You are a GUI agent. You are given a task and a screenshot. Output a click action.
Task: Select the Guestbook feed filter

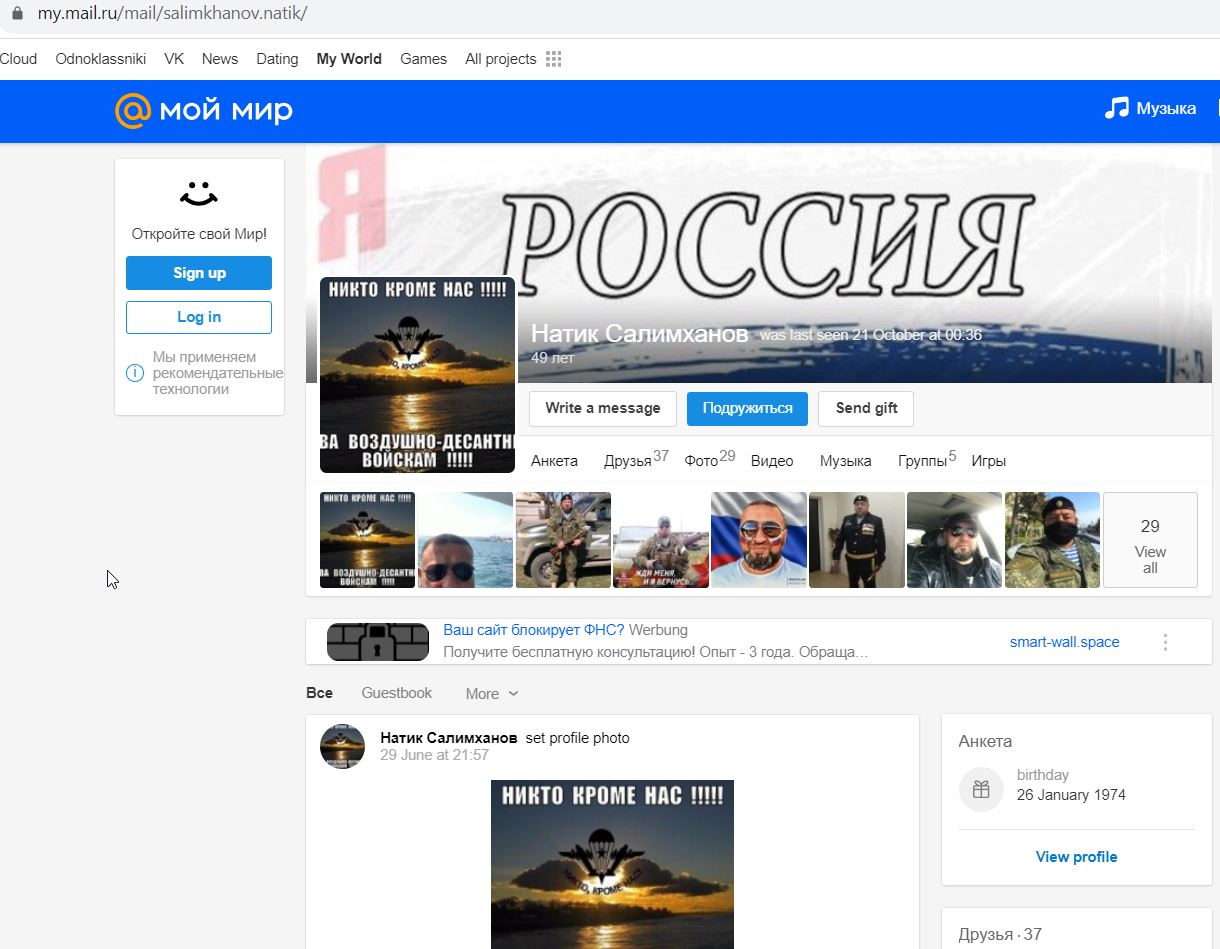tap(397, 693)
